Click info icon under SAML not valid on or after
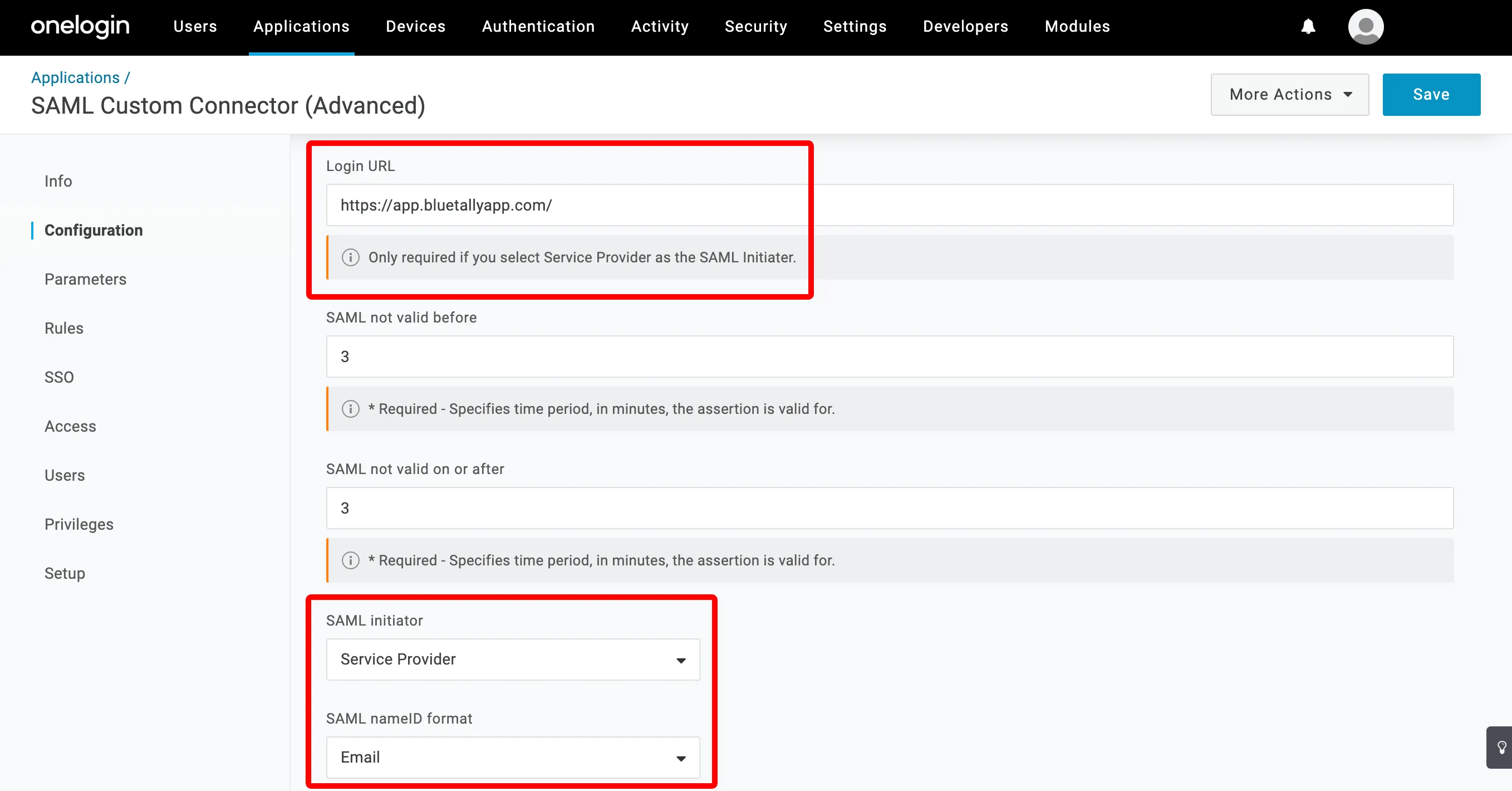 350,560
